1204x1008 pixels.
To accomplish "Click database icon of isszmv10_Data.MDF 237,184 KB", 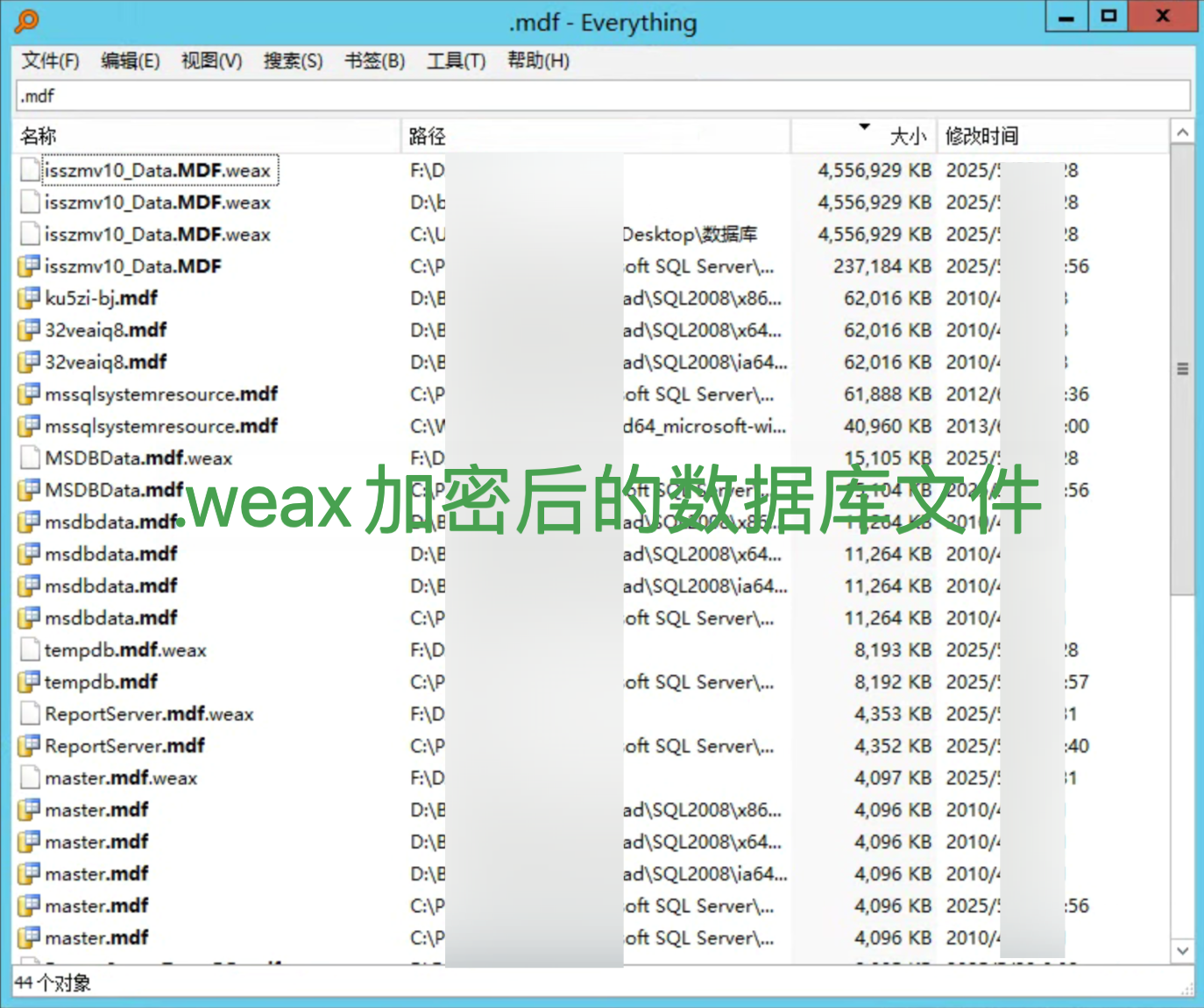I will pos(30,266).
